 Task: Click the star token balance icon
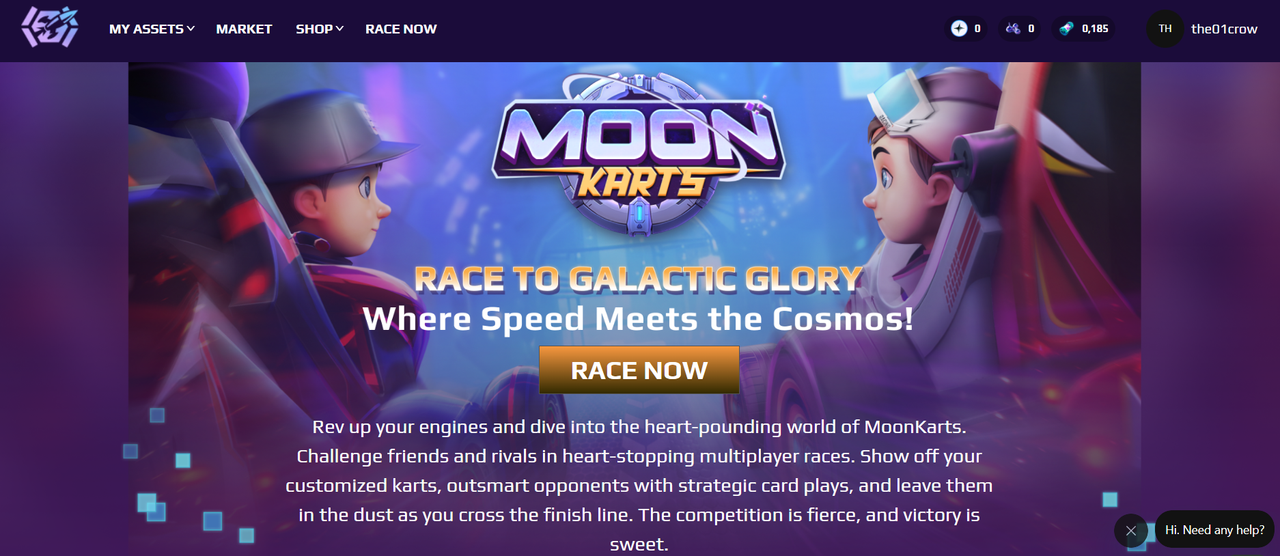[959, 29]
